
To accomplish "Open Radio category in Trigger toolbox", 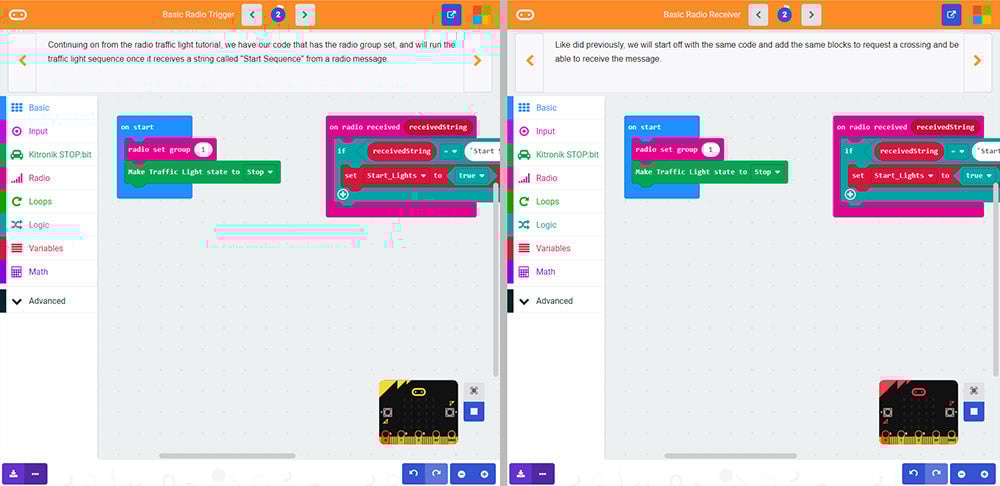I will click(x=49, y=178).
